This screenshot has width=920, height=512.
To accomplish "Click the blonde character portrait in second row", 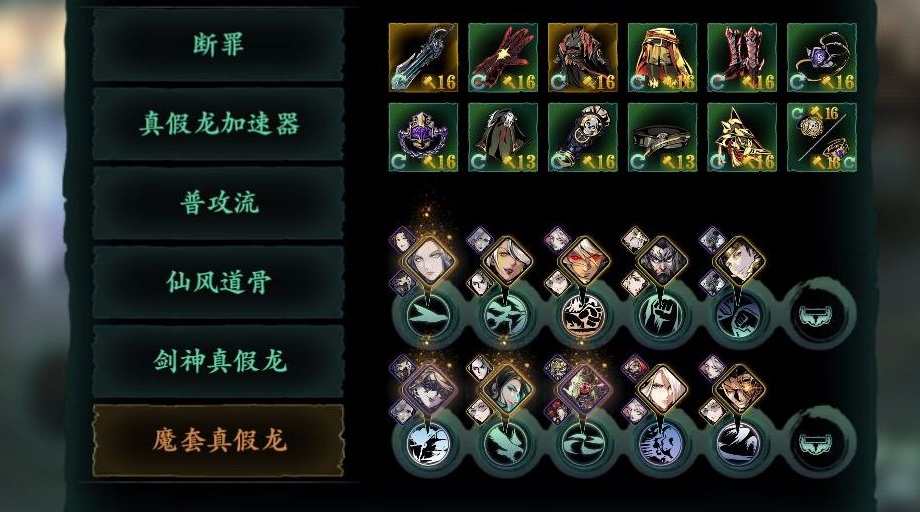I will (662, 389).
